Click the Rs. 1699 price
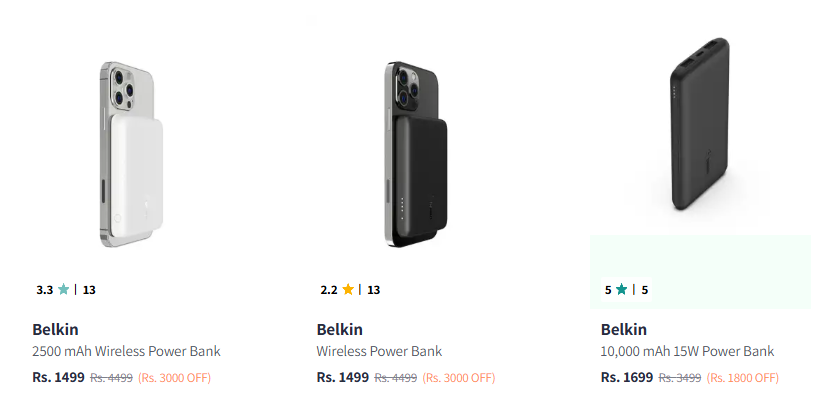 point(627,377)
